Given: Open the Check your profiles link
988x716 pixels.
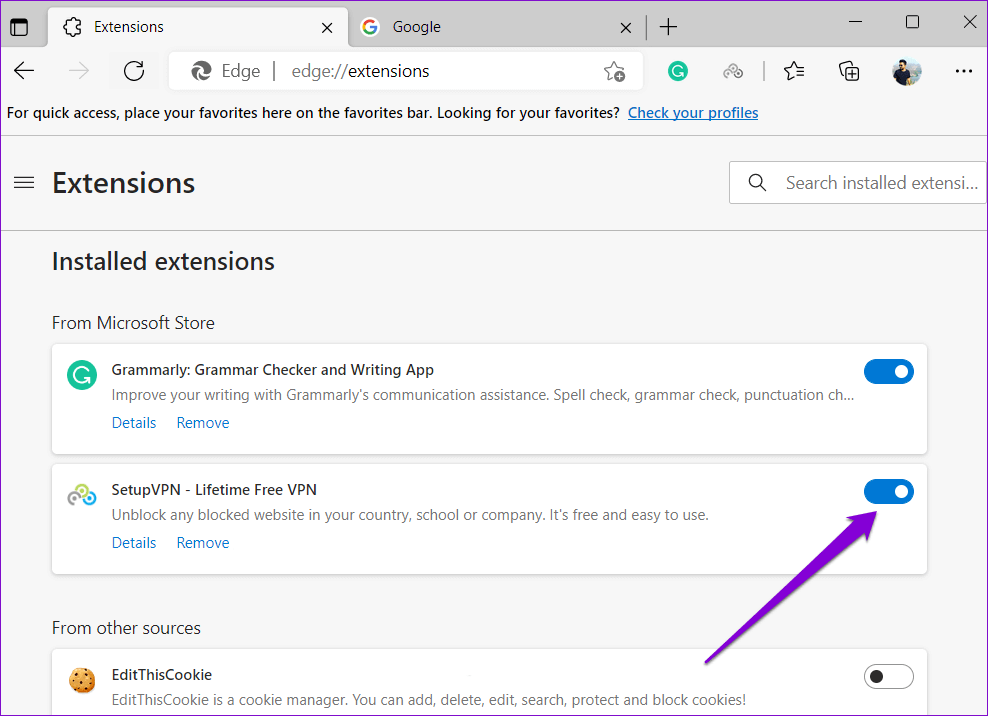Looking at the screenshot, I should click(x=693, y=113).
